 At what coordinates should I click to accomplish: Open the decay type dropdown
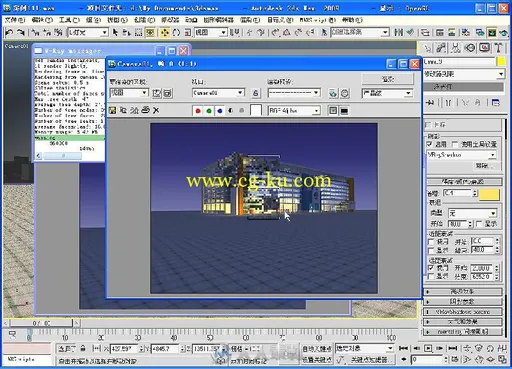(x=473, y=213)
